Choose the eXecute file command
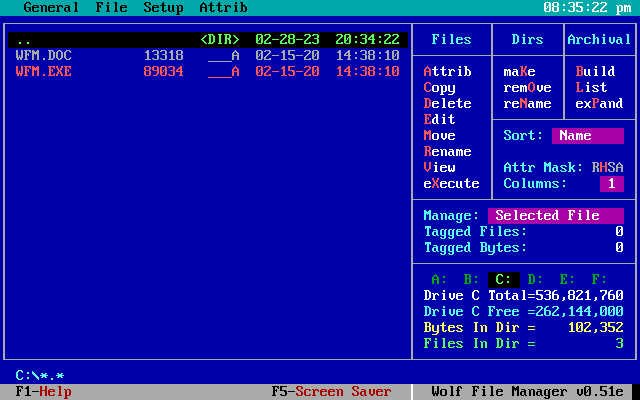Screen dimensions: 640x400 tap(451, 184)
